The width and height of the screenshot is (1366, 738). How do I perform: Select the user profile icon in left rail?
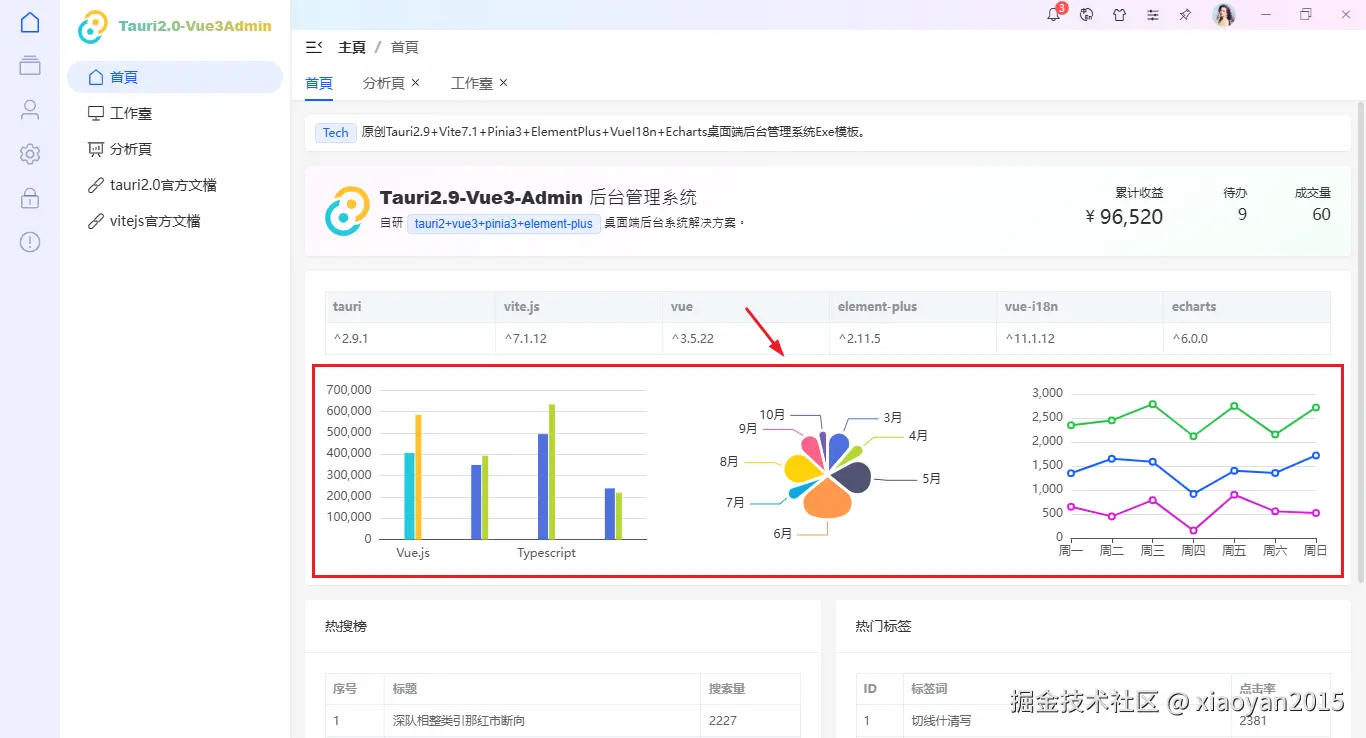point(30,109)
